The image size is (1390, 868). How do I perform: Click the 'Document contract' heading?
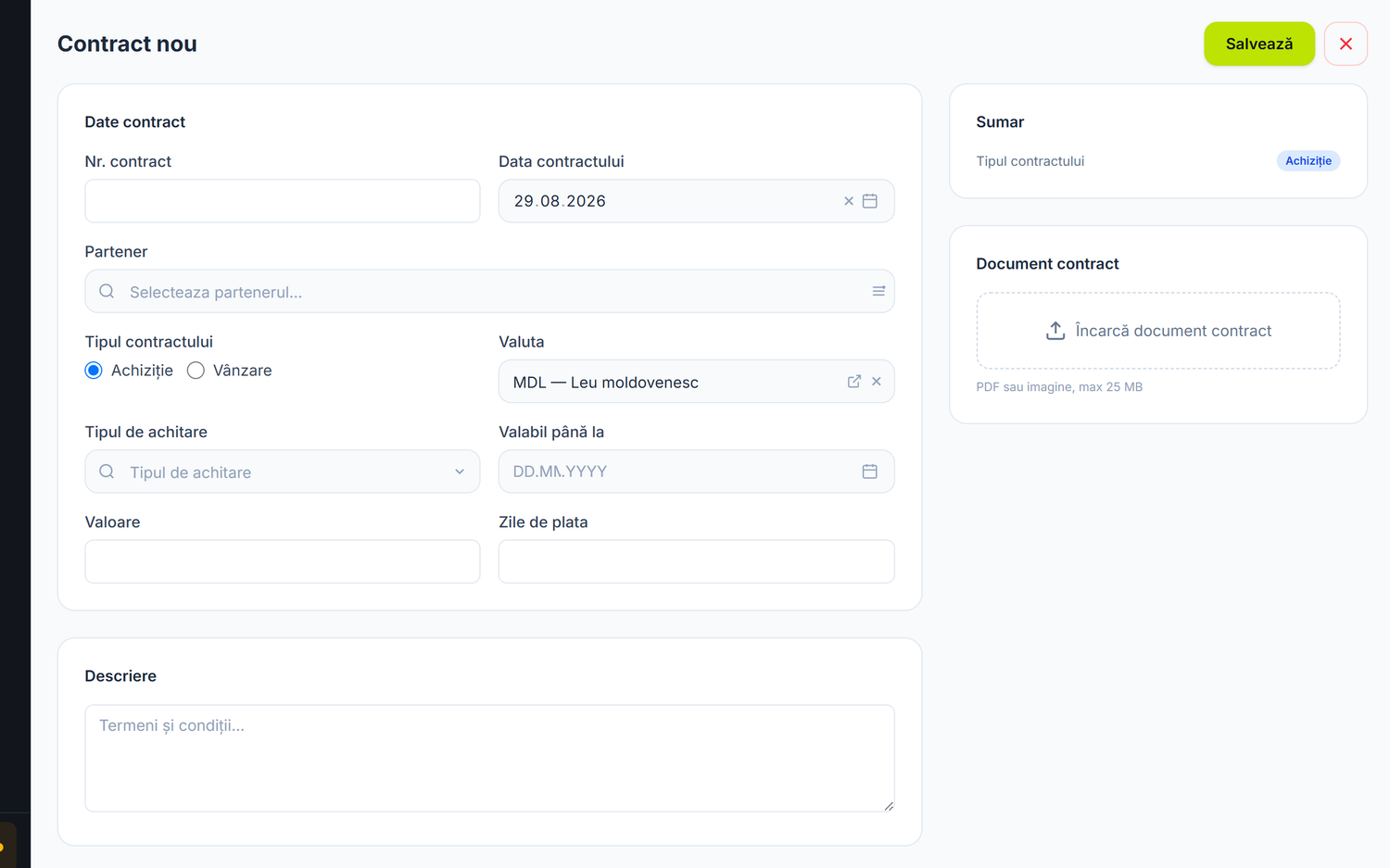[1047, 264]
